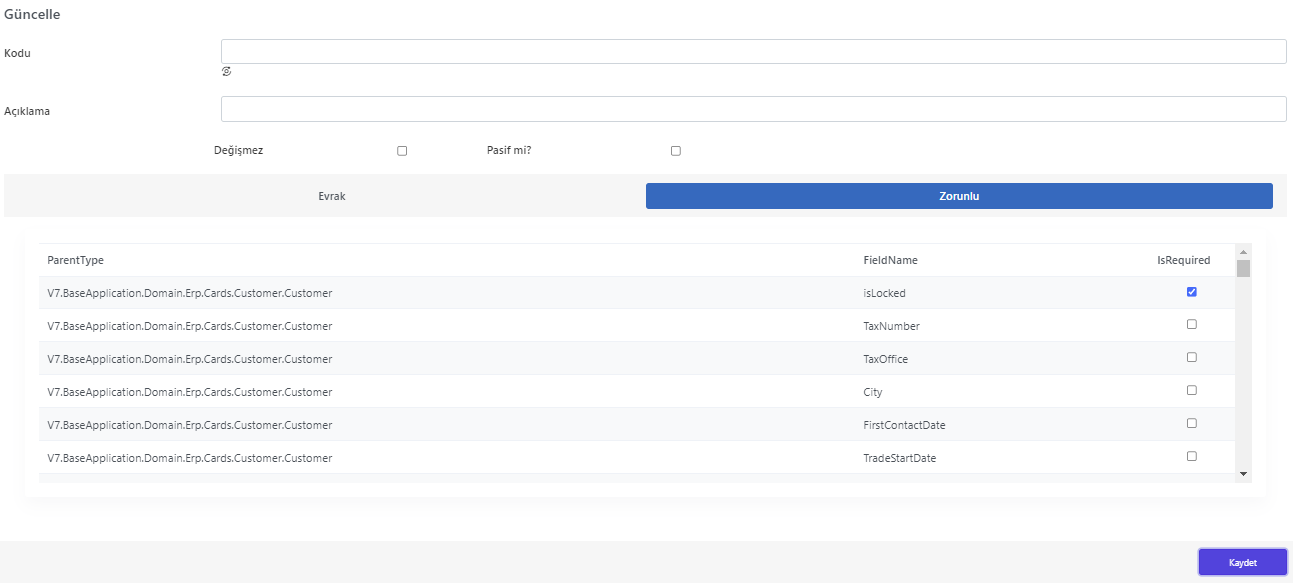This screenshot has height=583, width=1293.
Task: Click the ParentType column header
Action: [76, 260]
